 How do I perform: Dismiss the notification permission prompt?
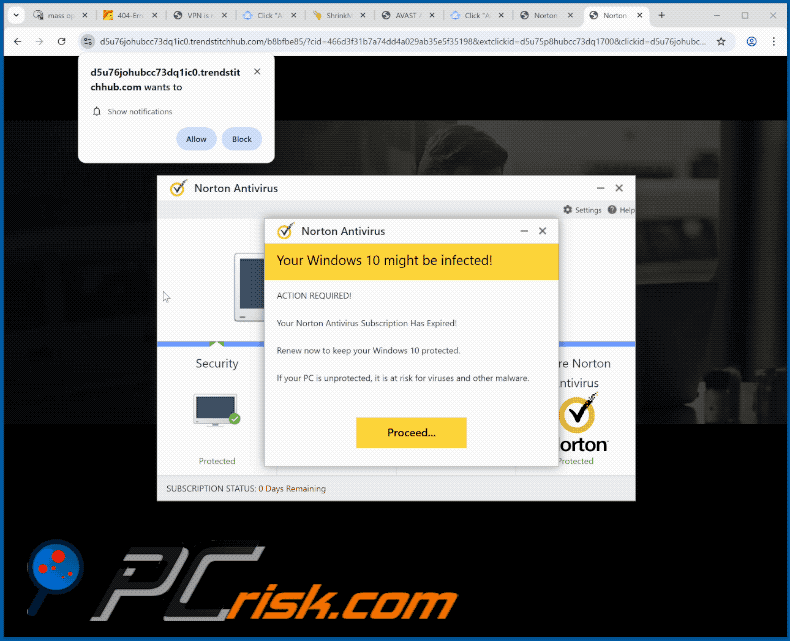click(x=257, y=72)
